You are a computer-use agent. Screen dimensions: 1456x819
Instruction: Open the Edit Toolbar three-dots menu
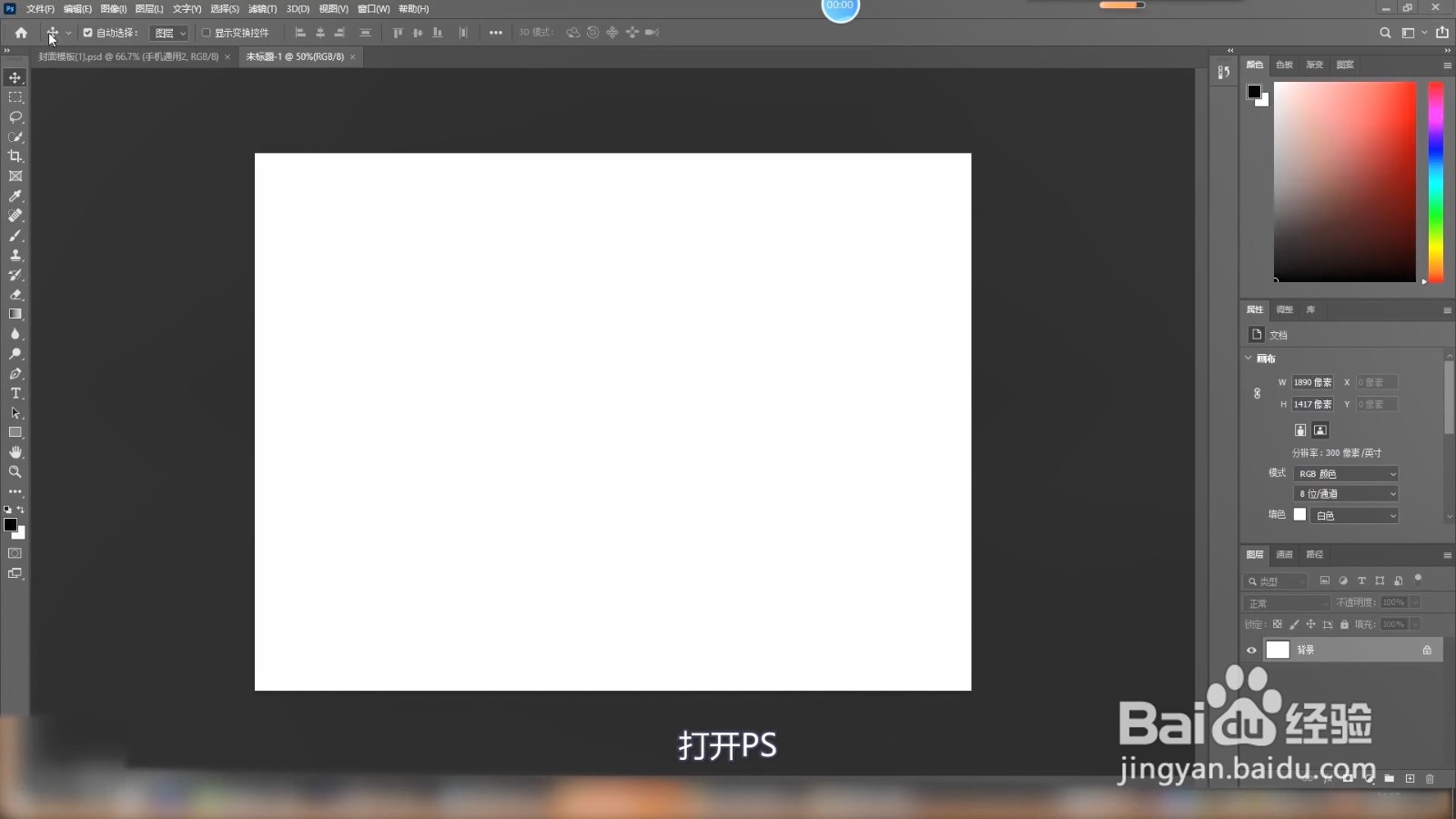(x=15, y=491)
